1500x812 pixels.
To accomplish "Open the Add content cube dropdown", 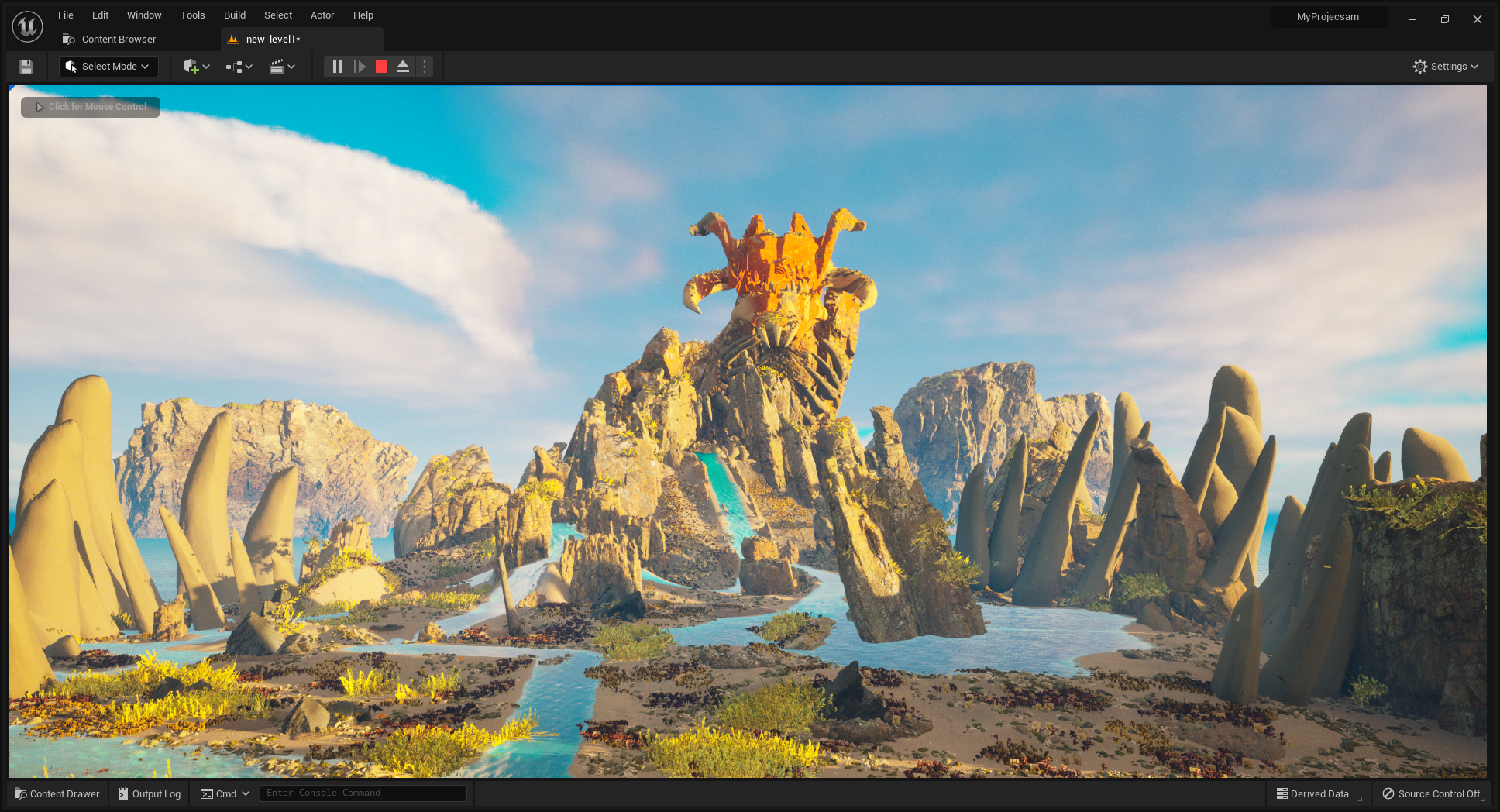I will pos(196,67).
